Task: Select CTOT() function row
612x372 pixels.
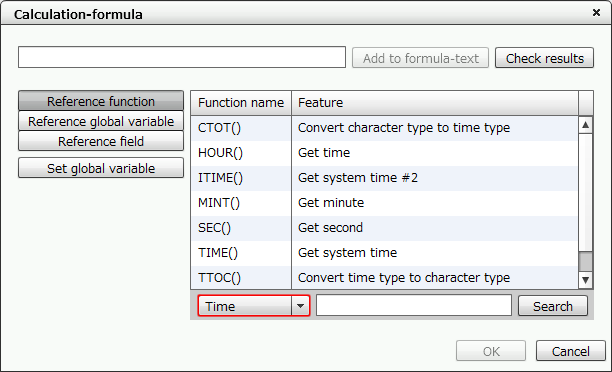Action: [384, 128]
